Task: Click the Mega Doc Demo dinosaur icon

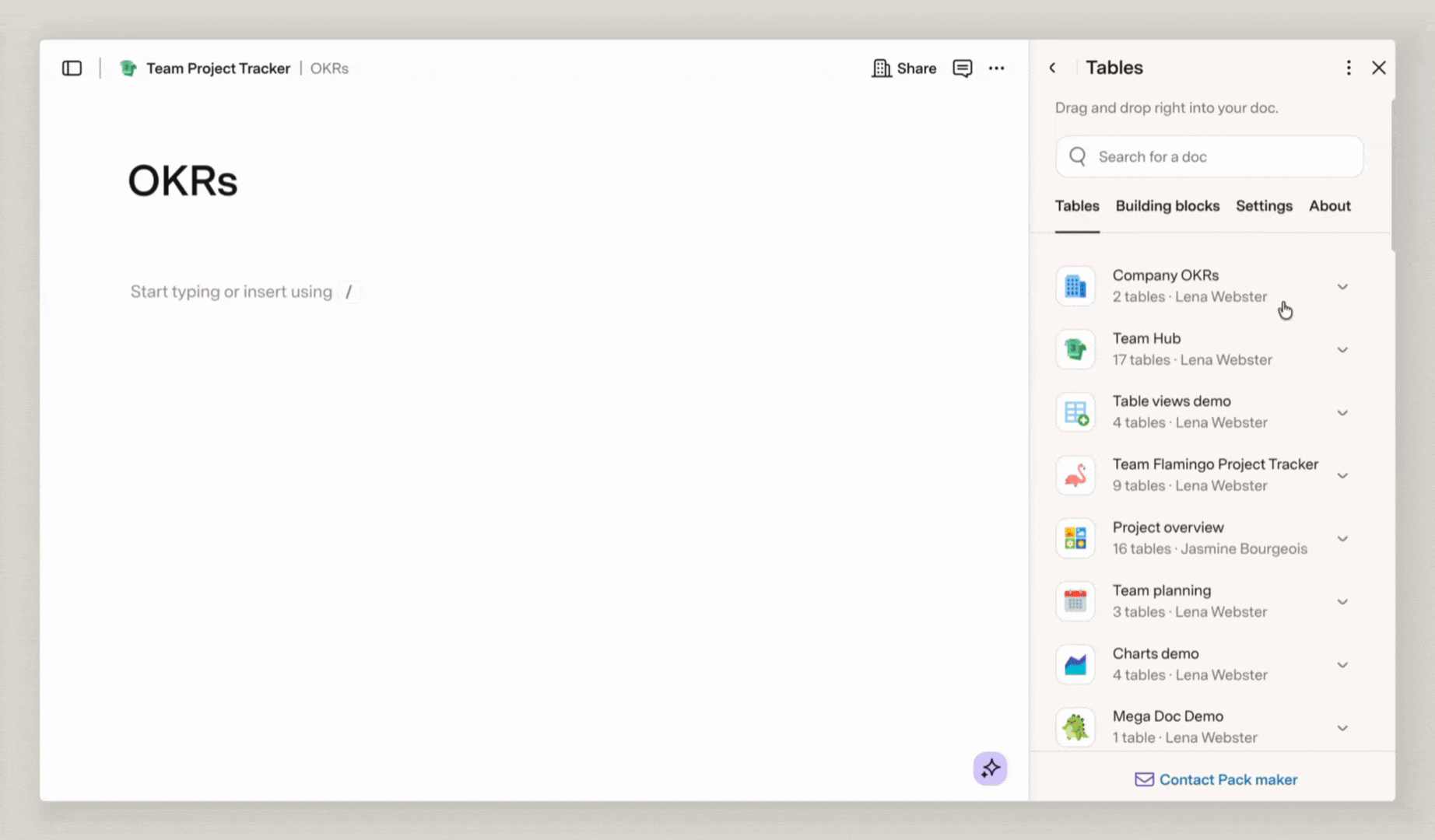Action: point(1075,727)
